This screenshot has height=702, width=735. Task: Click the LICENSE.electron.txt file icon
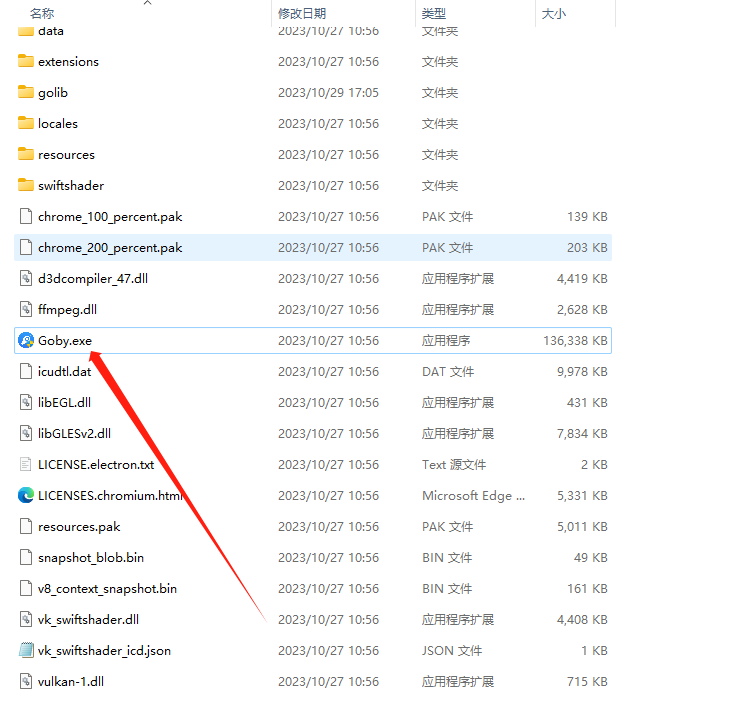point(26,464)
